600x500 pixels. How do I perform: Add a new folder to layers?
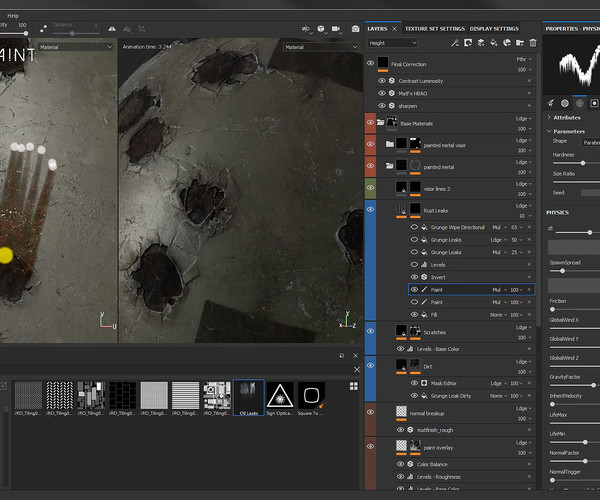pos(520,43)
